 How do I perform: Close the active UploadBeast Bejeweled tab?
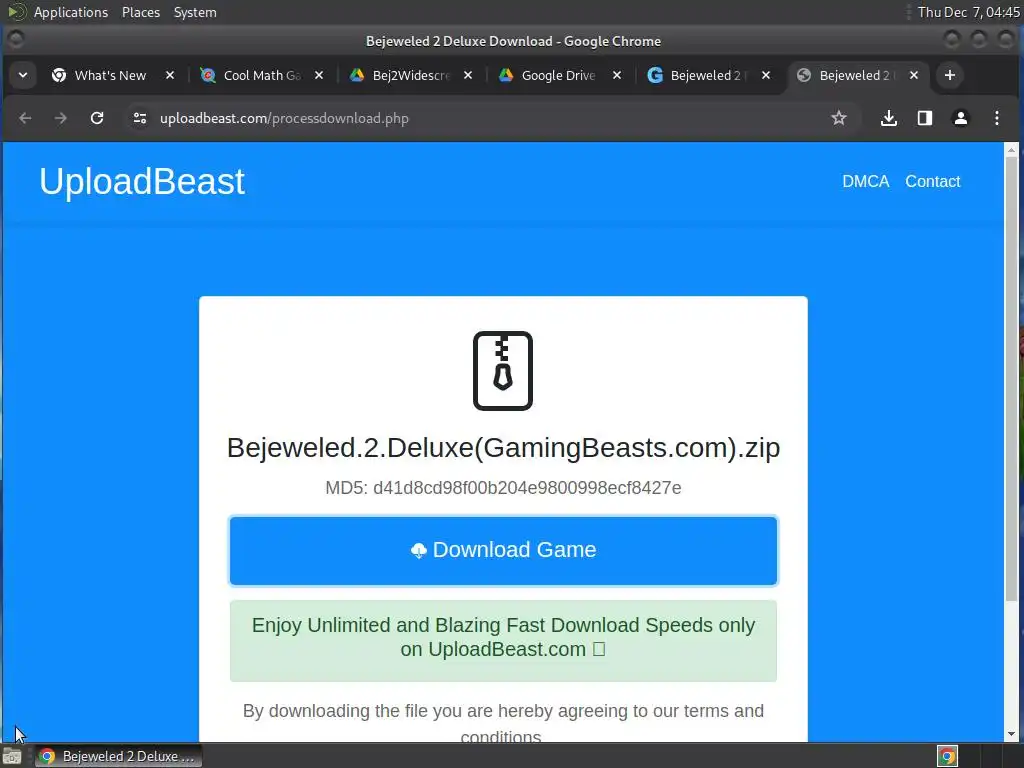(x=914, y=75)
